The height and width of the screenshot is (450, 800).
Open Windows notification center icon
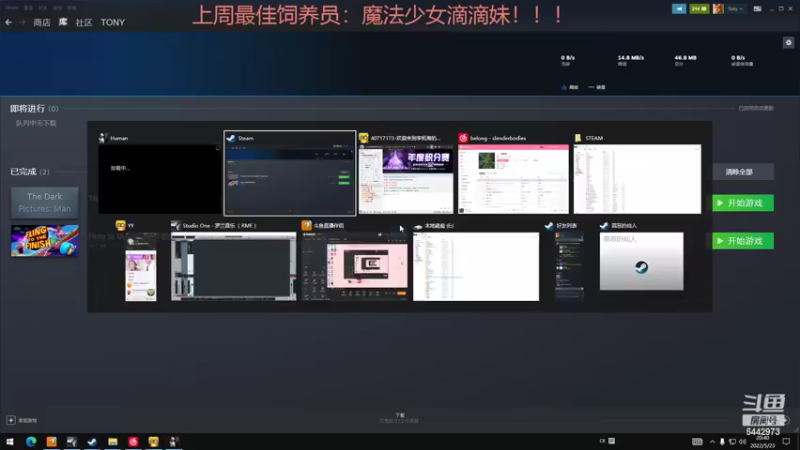[787, 442]
